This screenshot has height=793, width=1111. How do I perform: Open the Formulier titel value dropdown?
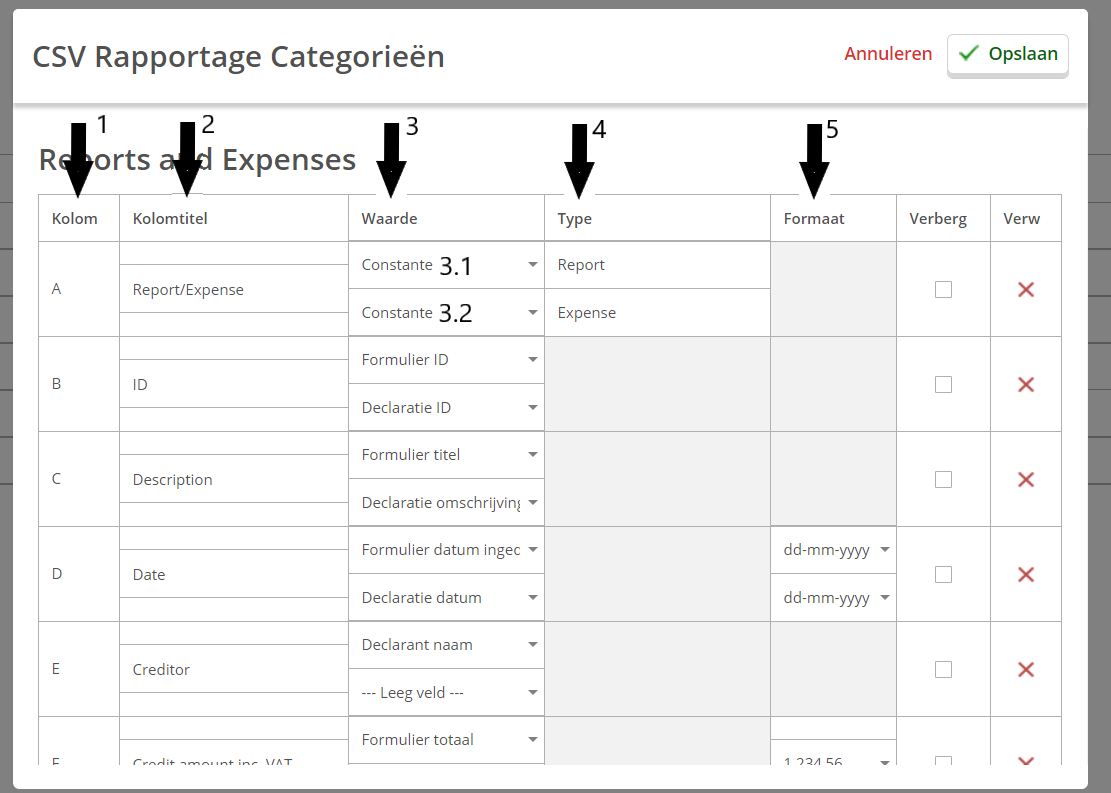point(446,455)
